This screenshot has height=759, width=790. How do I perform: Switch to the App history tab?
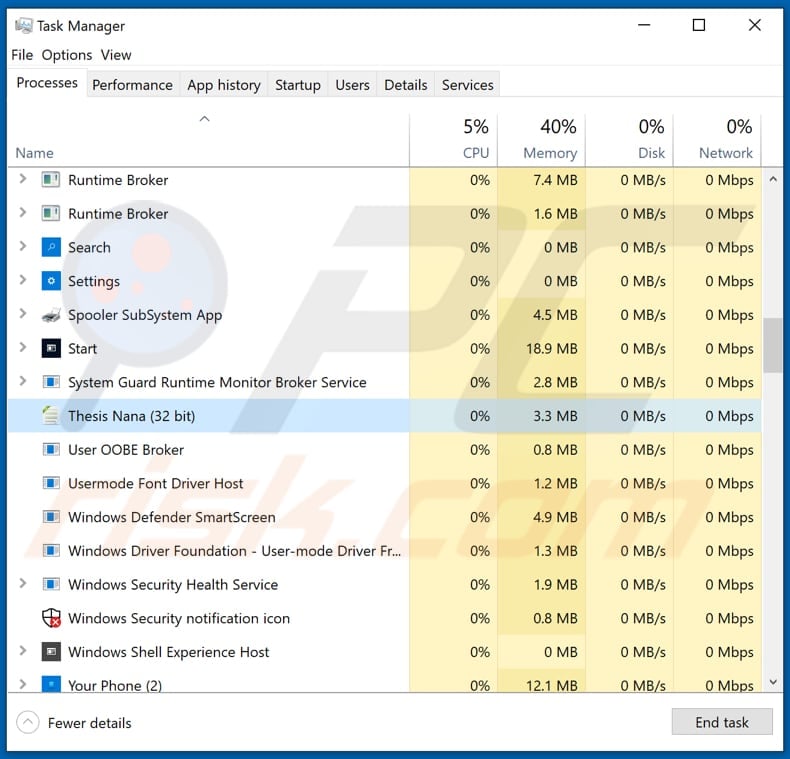click(224, 85)
